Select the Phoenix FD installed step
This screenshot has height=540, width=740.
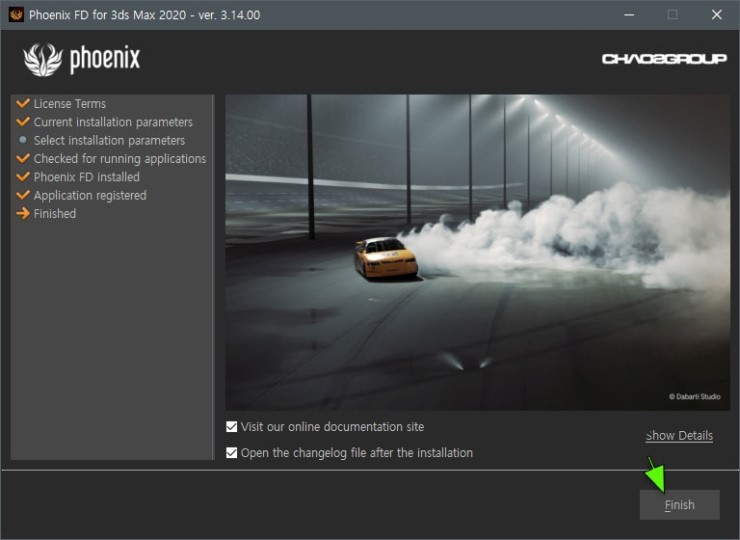(87, 177)
